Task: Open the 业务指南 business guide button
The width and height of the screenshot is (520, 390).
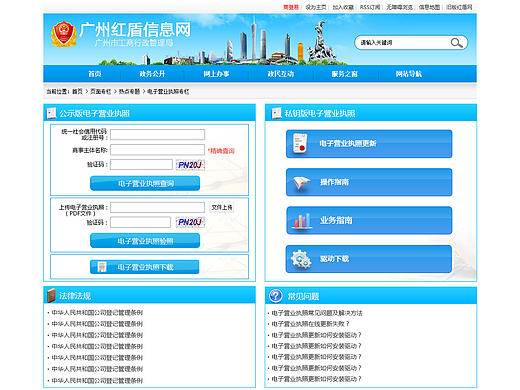Action: pos(369,220)
